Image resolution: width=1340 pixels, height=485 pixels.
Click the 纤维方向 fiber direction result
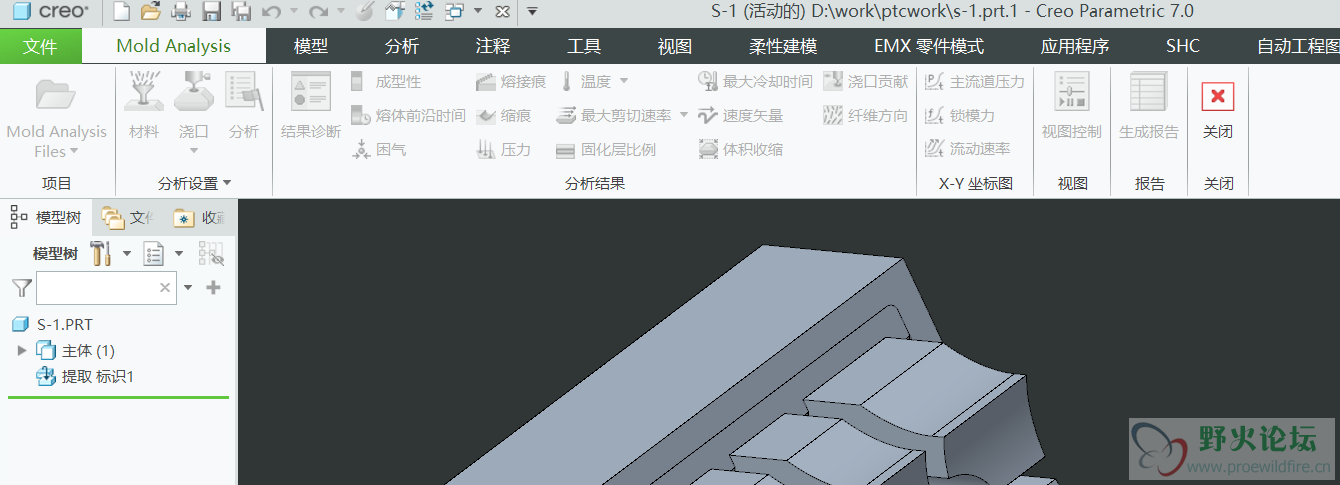pyautogui.click(x=866, y=115)
